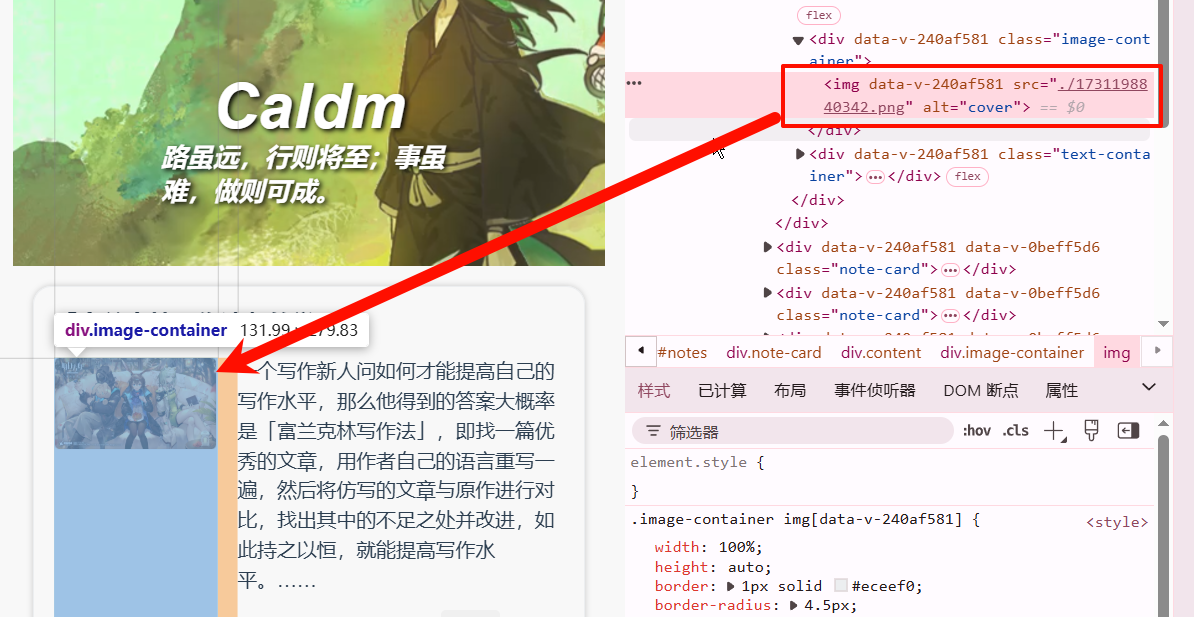Expand more tabs chevron in styles pane
Viewport: 1194px width, 617px height.
tap(1149, 388)
